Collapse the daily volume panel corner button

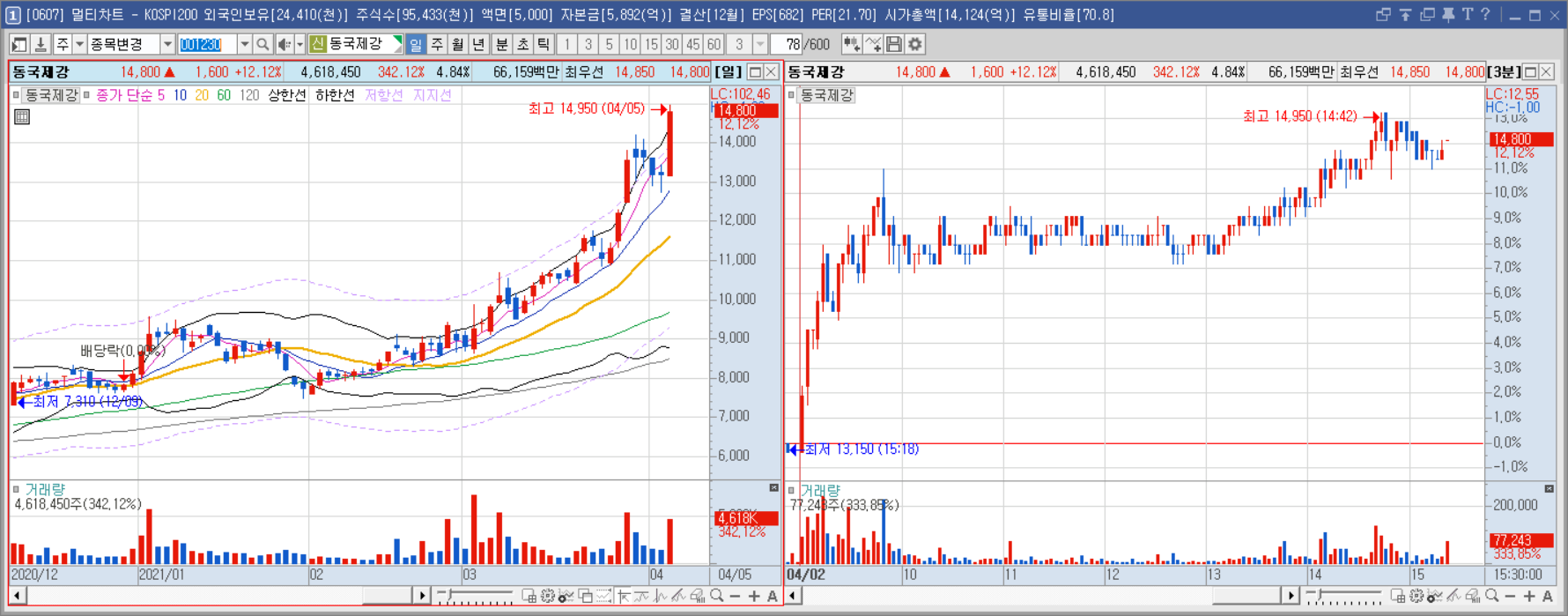[x=773, y=487]
